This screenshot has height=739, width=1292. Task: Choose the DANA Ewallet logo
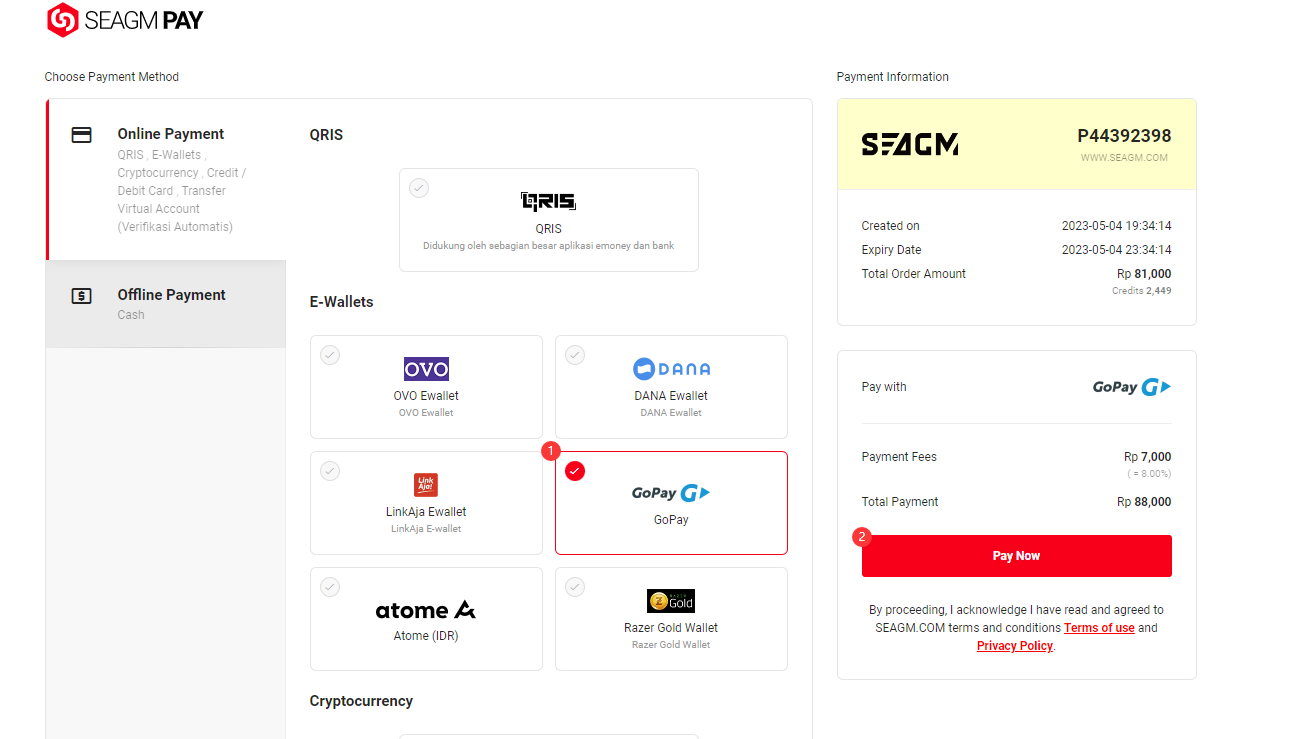point(671,369)
